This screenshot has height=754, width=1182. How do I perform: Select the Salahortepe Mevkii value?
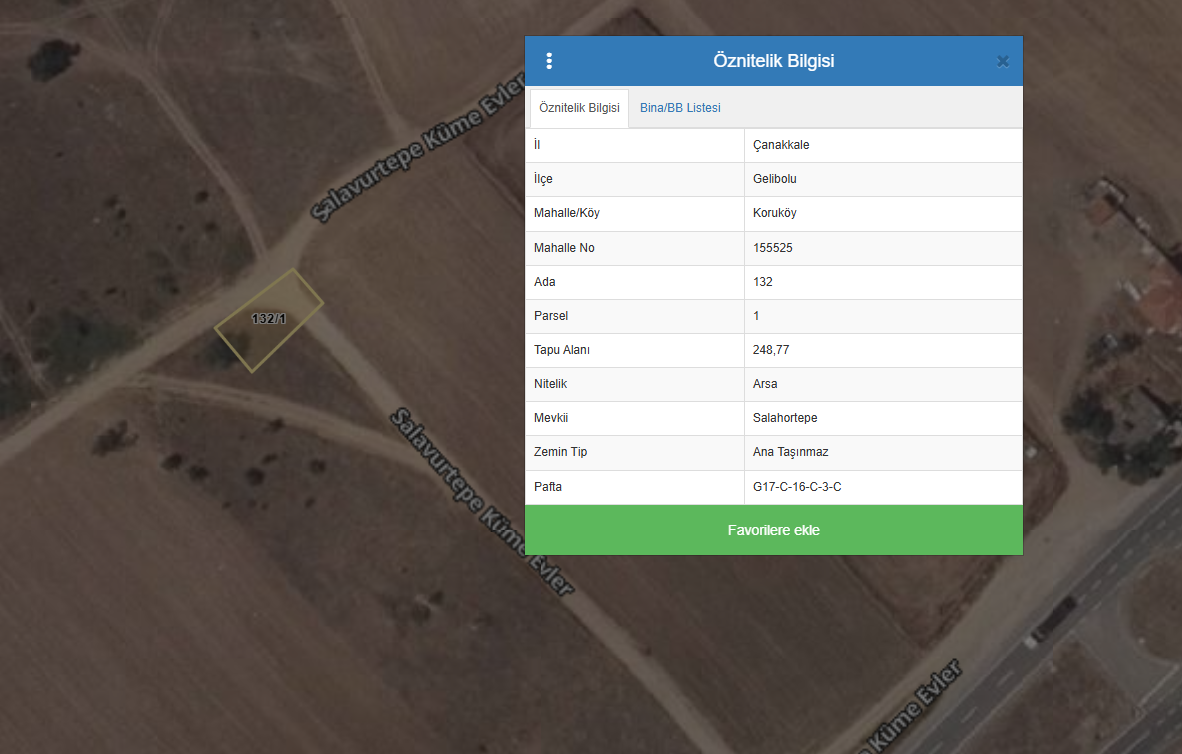[785, 418]
